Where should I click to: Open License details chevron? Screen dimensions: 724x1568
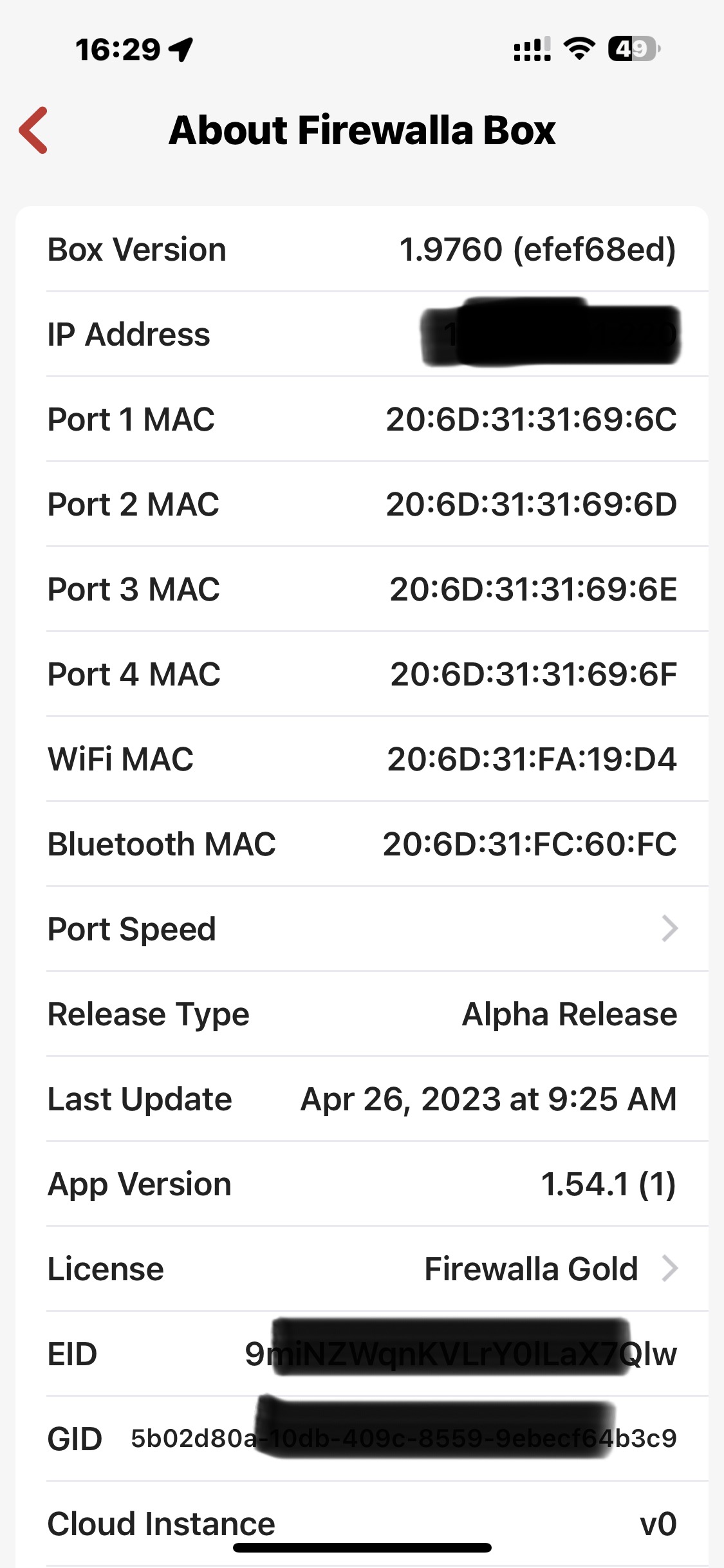(669, 1269)
